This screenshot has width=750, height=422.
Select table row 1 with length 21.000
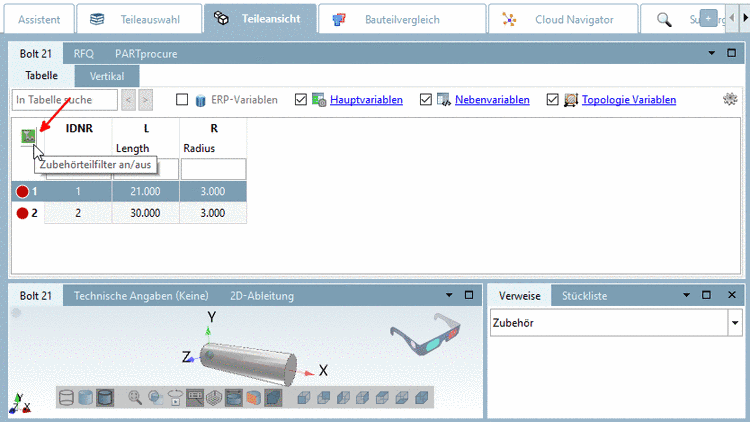129,191
